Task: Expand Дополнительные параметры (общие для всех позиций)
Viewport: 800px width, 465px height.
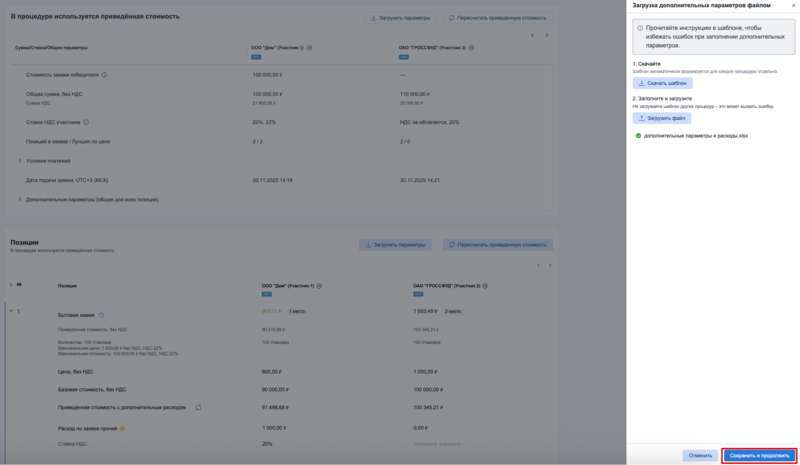Action: 20,199
